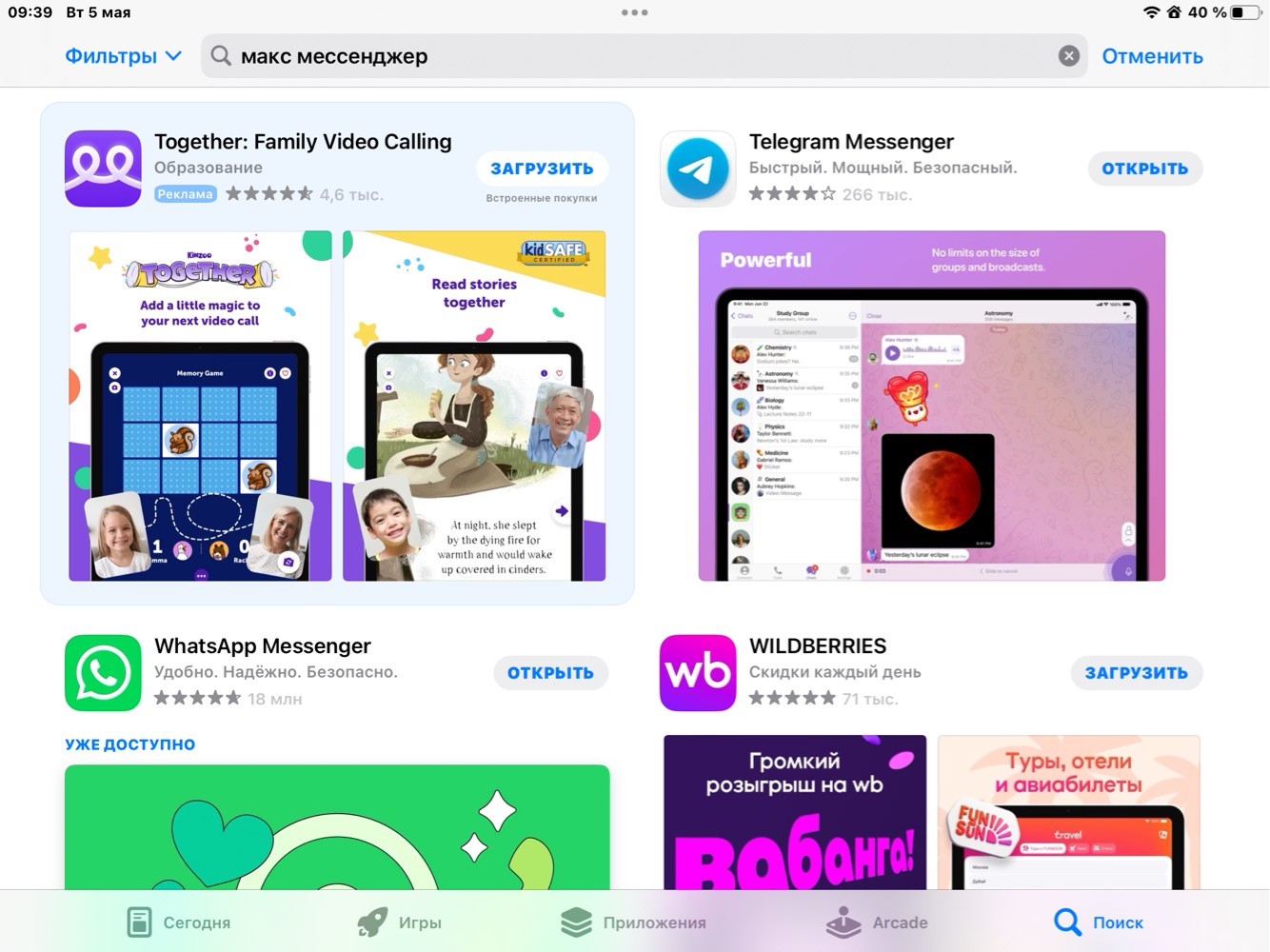View Together 'Add a little magic' screenshot
1270x952 pixels.
[x=200, y=406]
